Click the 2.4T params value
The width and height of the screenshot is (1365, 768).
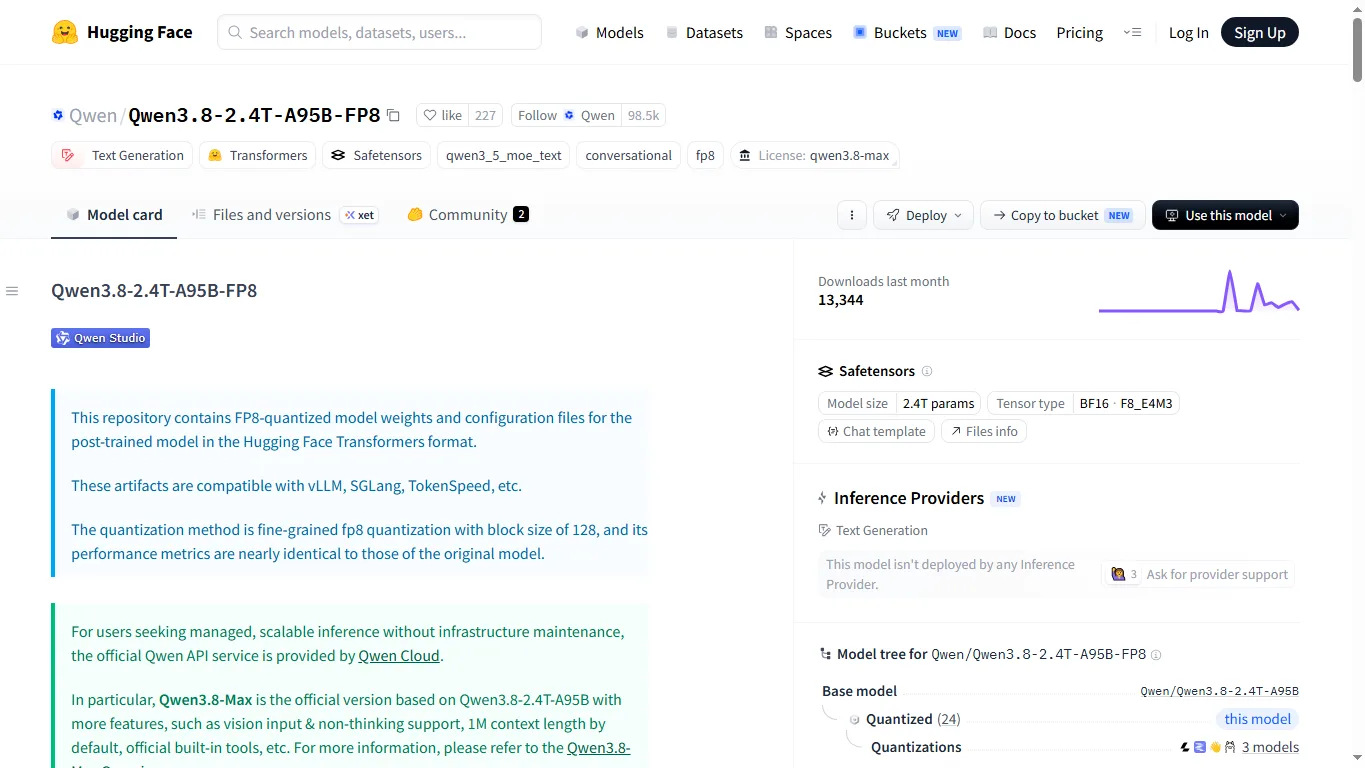(x=938, y=404)
